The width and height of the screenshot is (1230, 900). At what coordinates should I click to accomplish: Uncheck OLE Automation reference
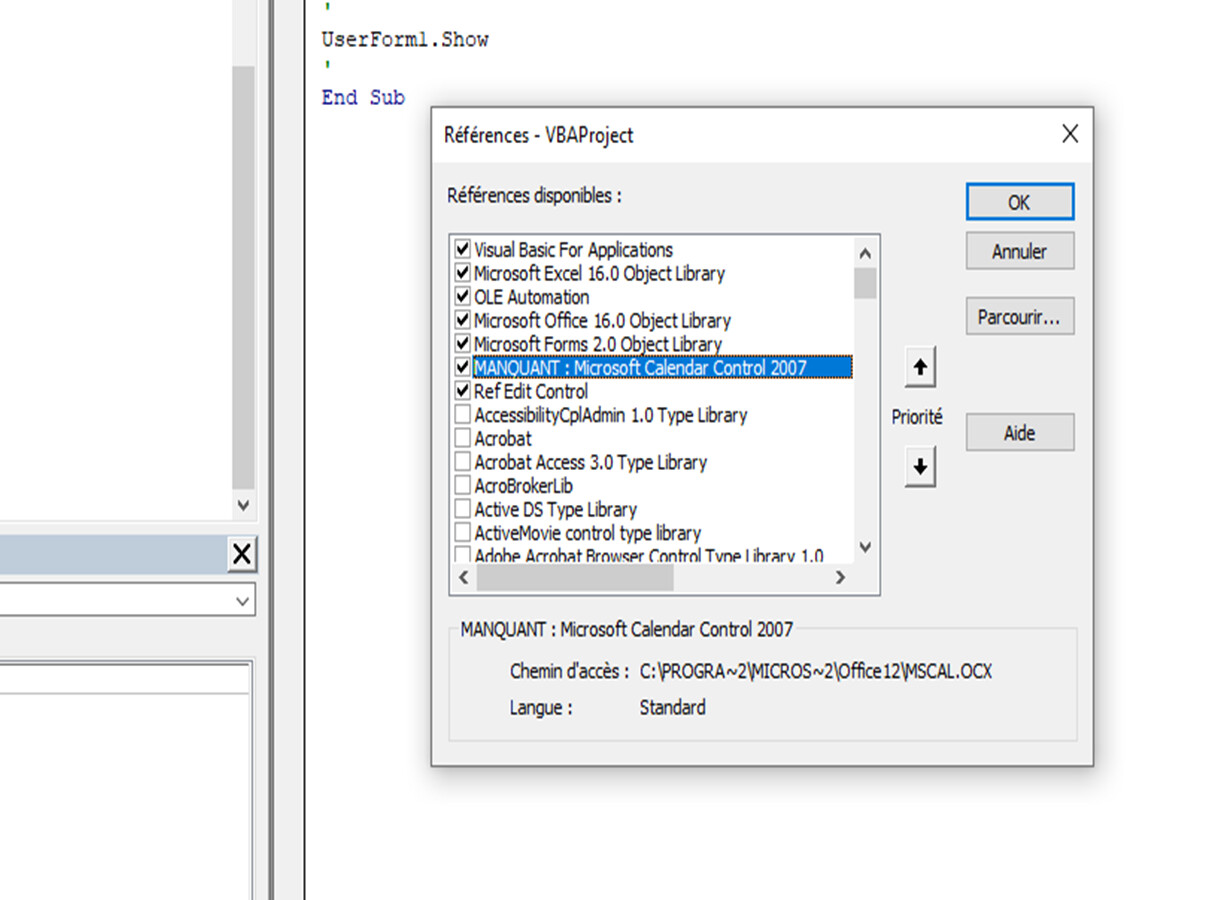[x=462, y=296]
